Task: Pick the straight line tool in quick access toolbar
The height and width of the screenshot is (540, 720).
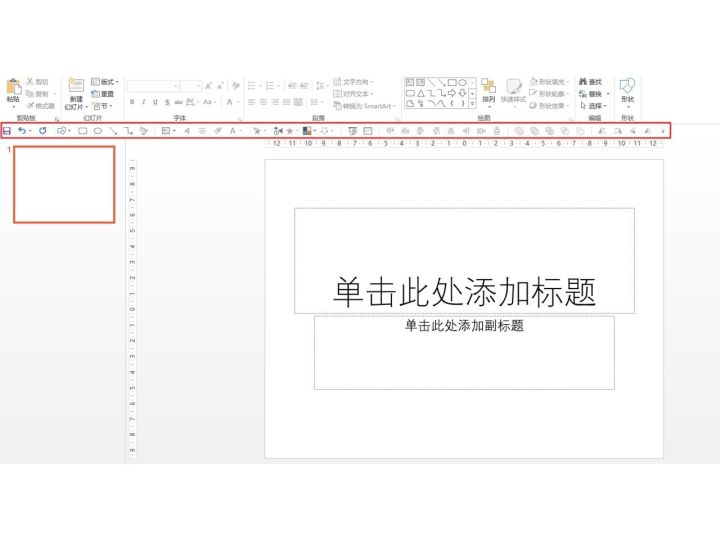Action: pos(113,131)
